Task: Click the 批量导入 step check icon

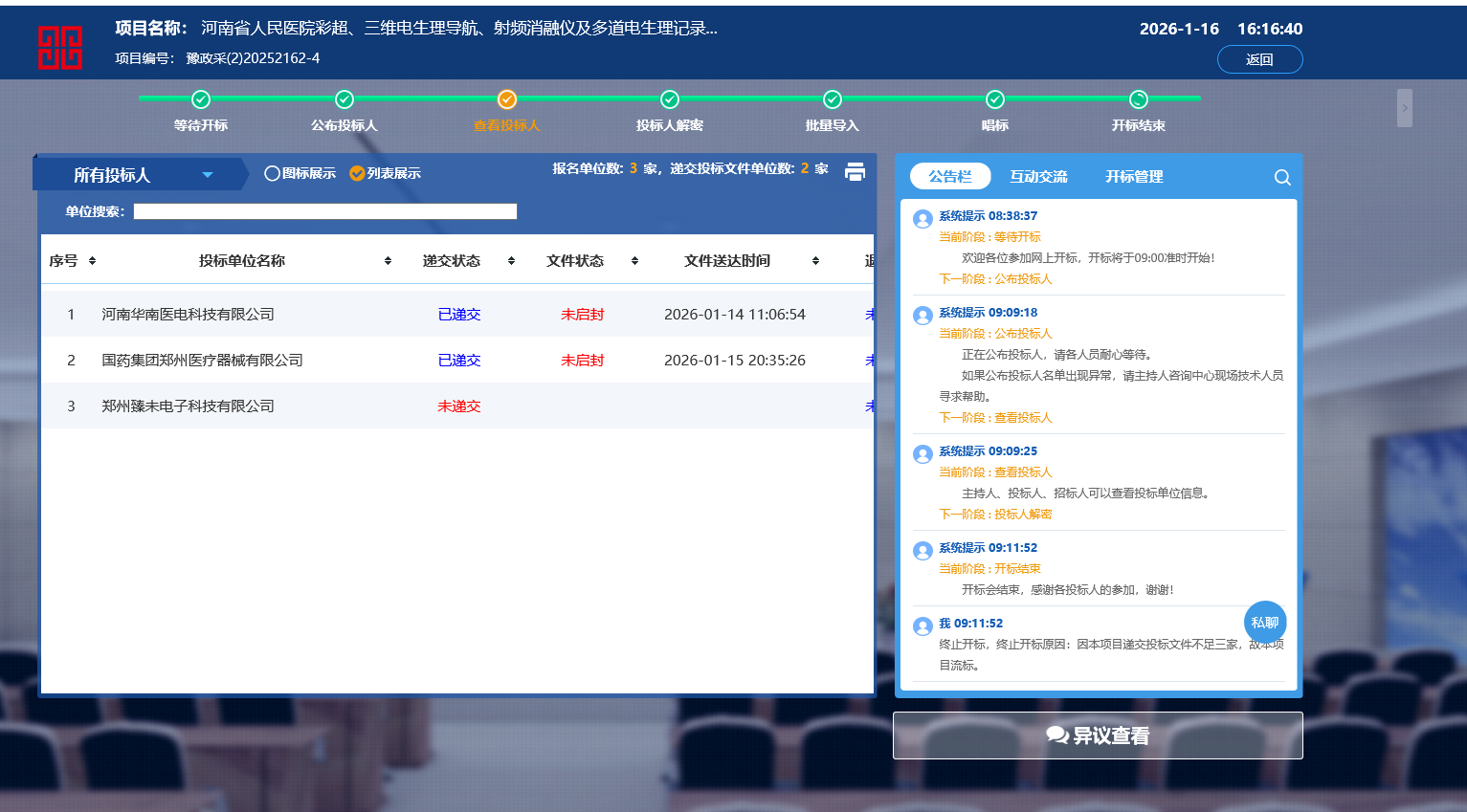Action: [833, 99]
